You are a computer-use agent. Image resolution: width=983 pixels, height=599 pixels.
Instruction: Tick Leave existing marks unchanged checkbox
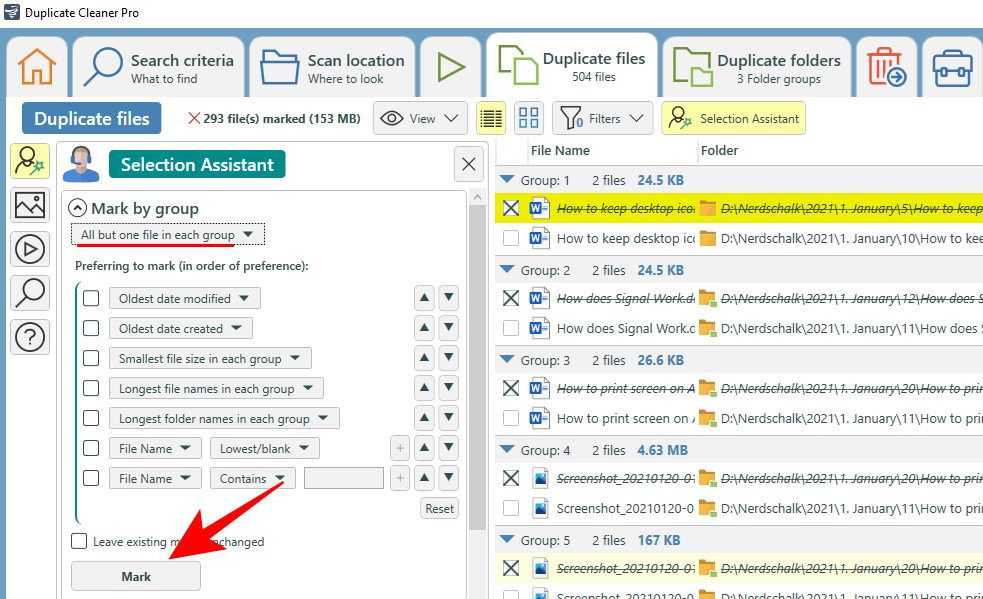click(x=79, y=541)
